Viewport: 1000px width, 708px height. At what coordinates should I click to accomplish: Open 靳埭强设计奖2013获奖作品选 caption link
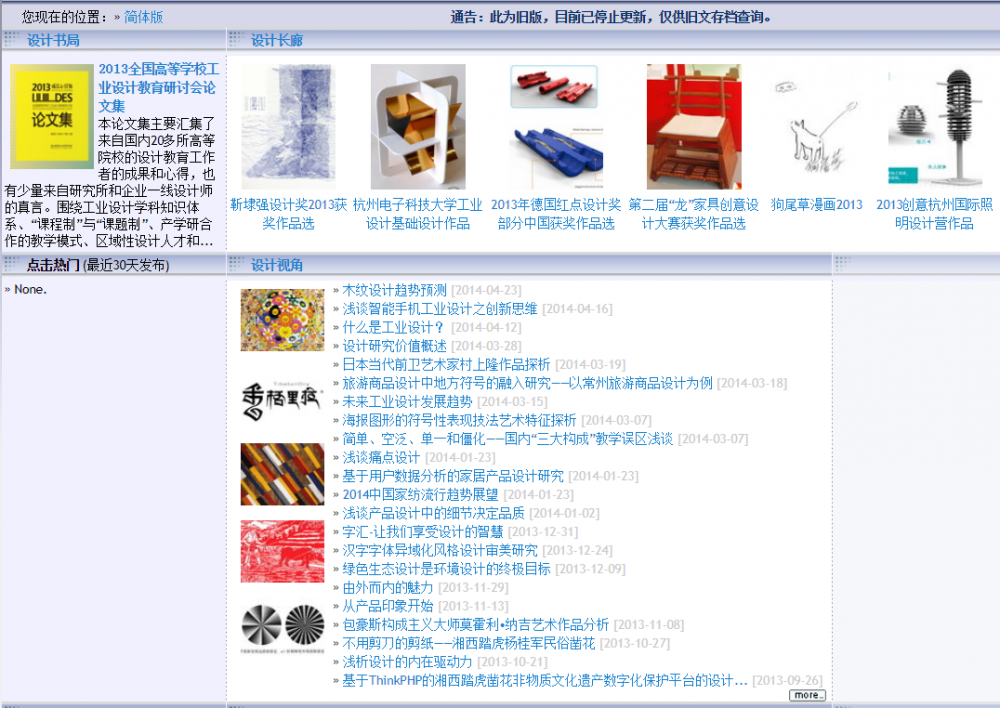coord(288,214)
